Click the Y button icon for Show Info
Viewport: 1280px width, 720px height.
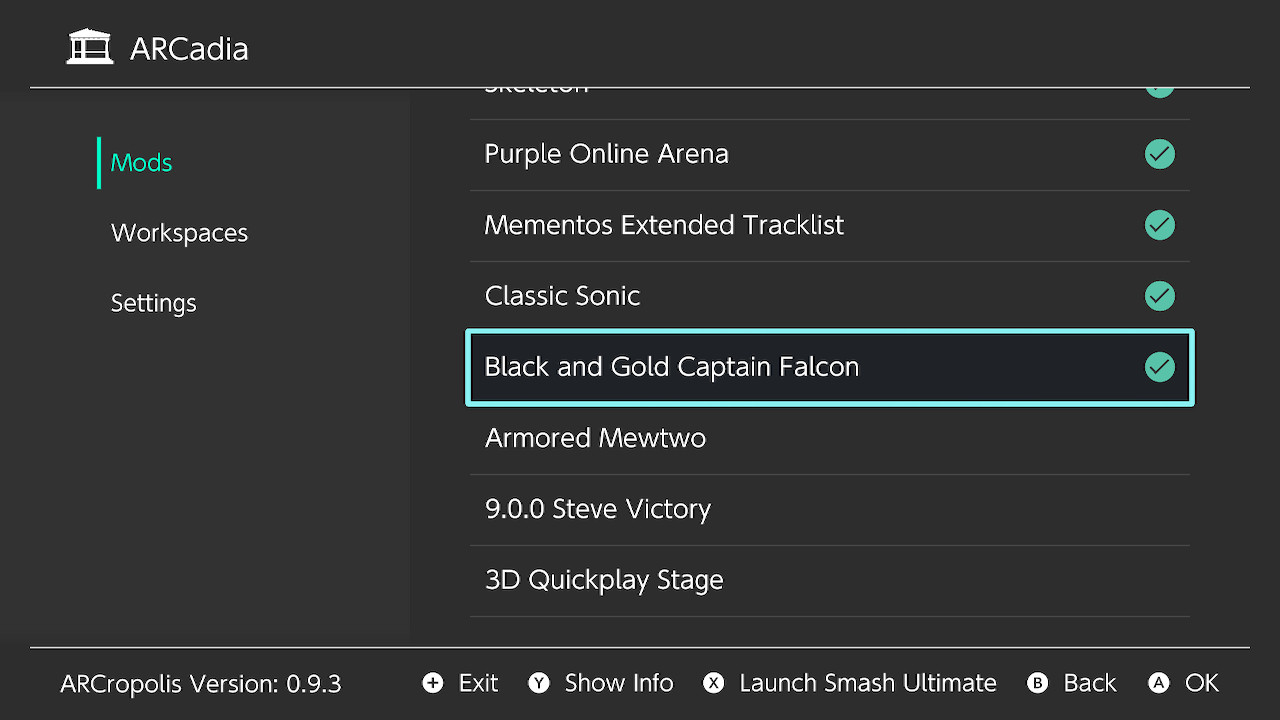[538, 683]
